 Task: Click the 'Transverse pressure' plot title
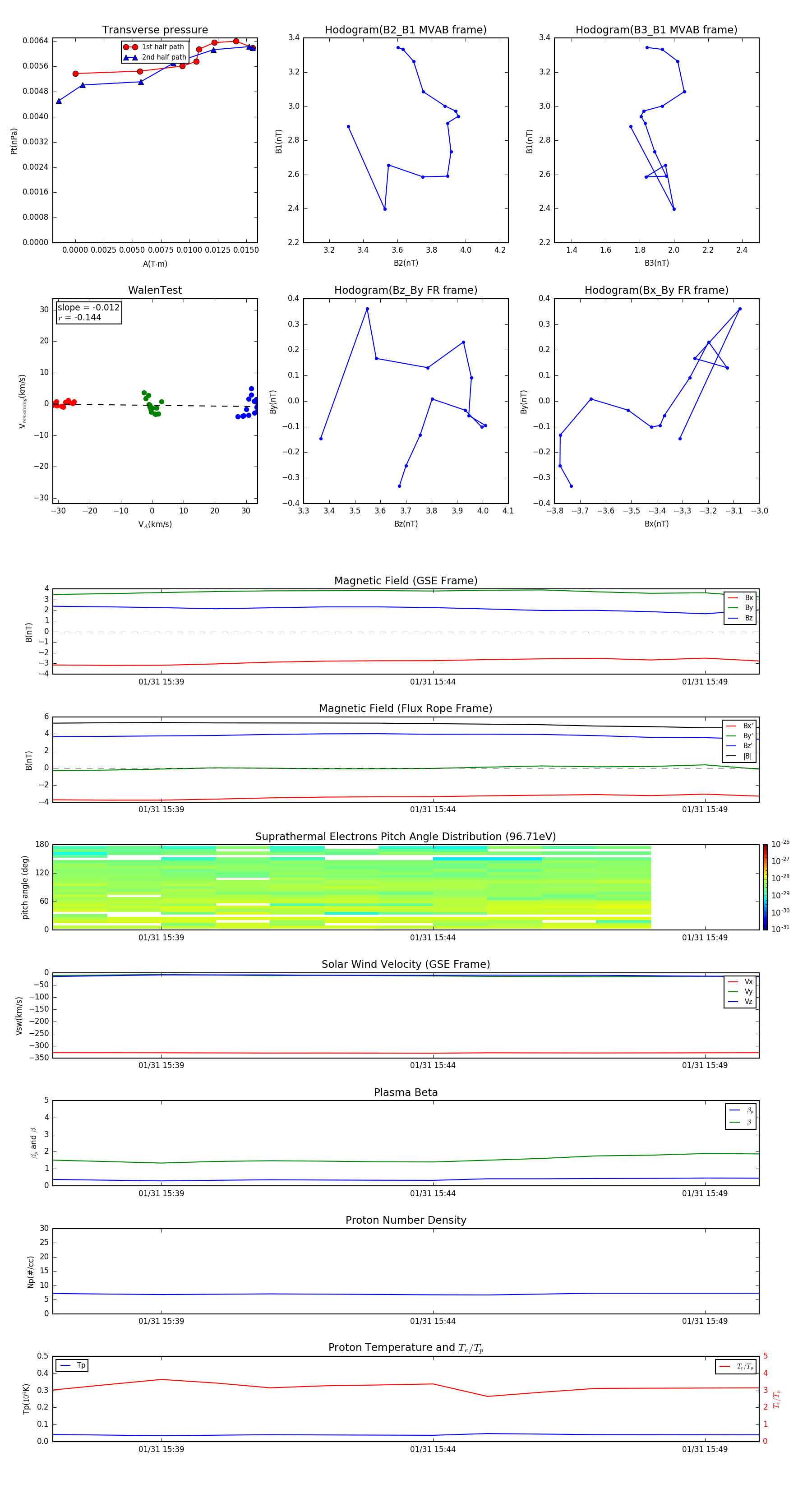tap(155, 29)
